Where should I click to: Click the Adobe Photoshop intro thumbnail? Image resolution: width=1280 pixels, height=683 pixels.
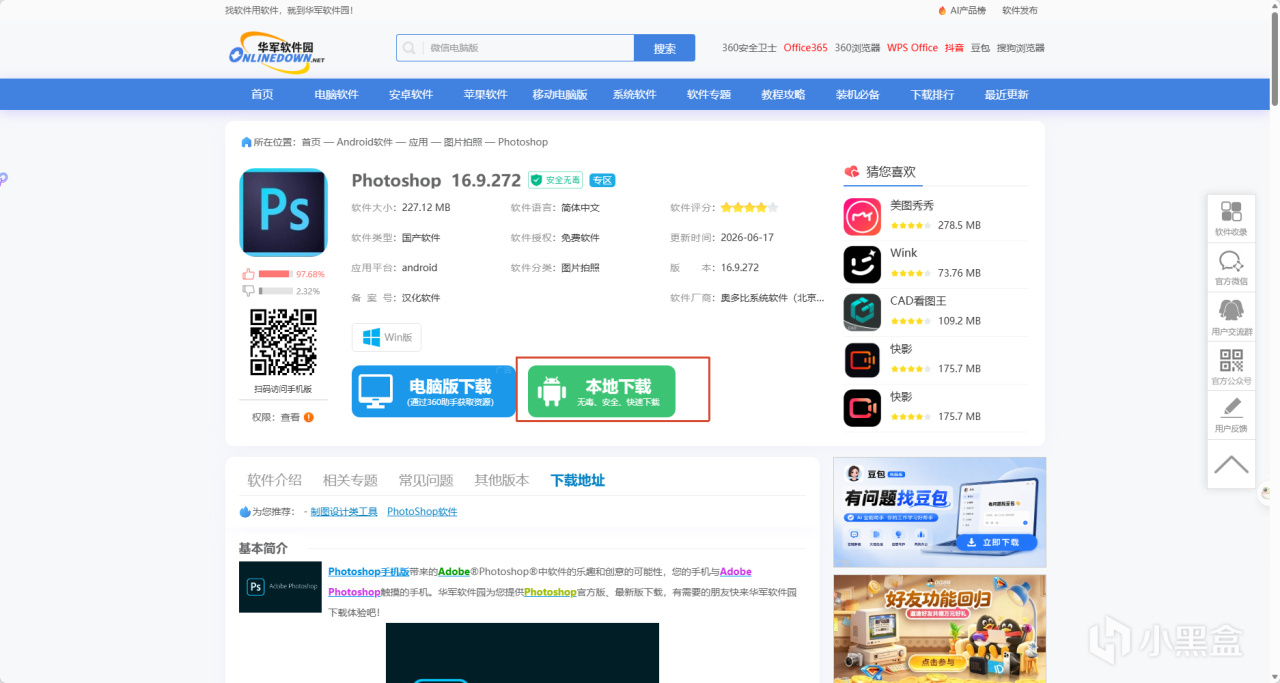(280, 587)
